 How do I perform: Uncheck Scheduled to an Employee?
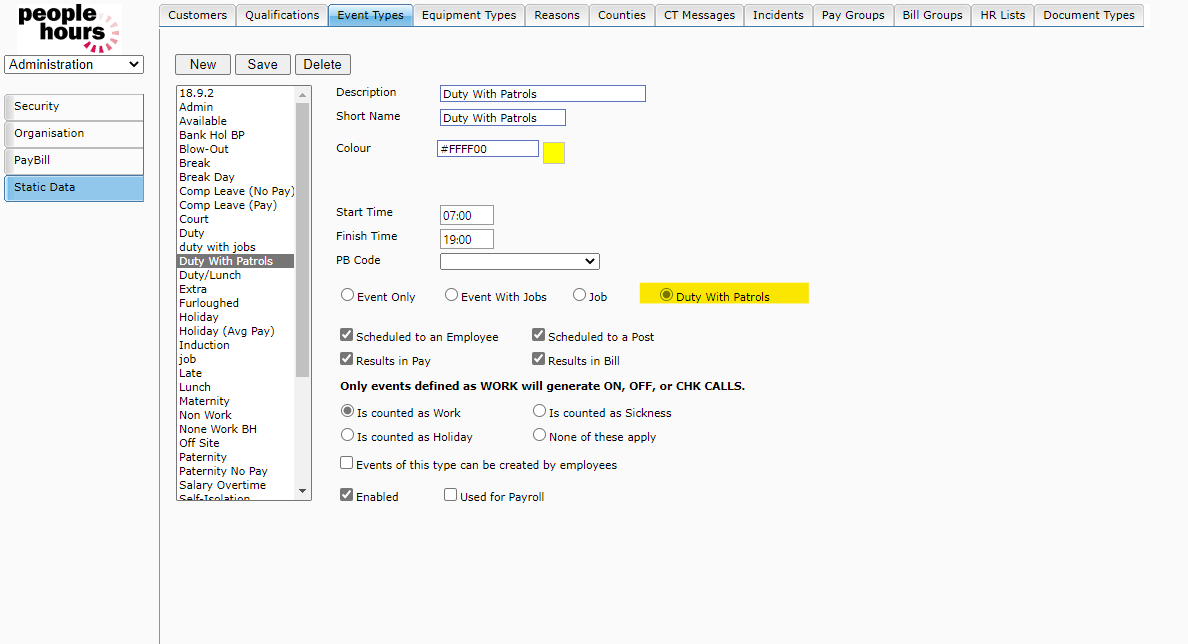click(347, 336)
